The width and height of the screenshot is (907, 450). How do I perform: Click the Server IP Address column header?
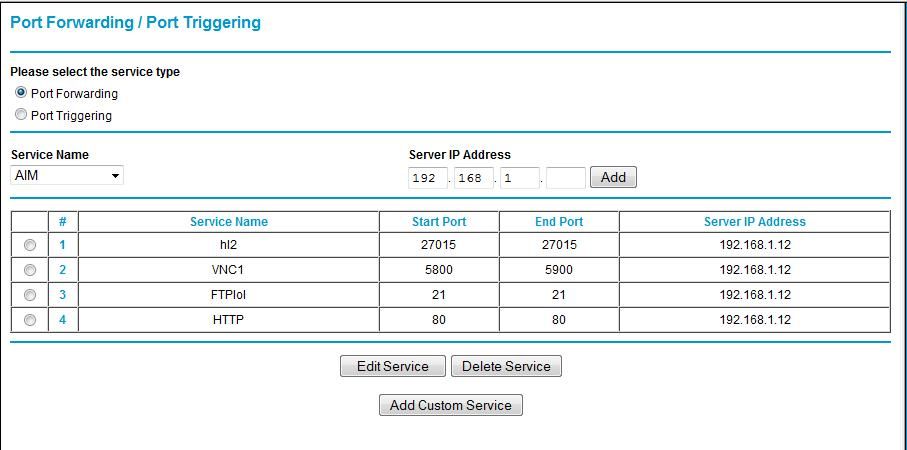754,222
